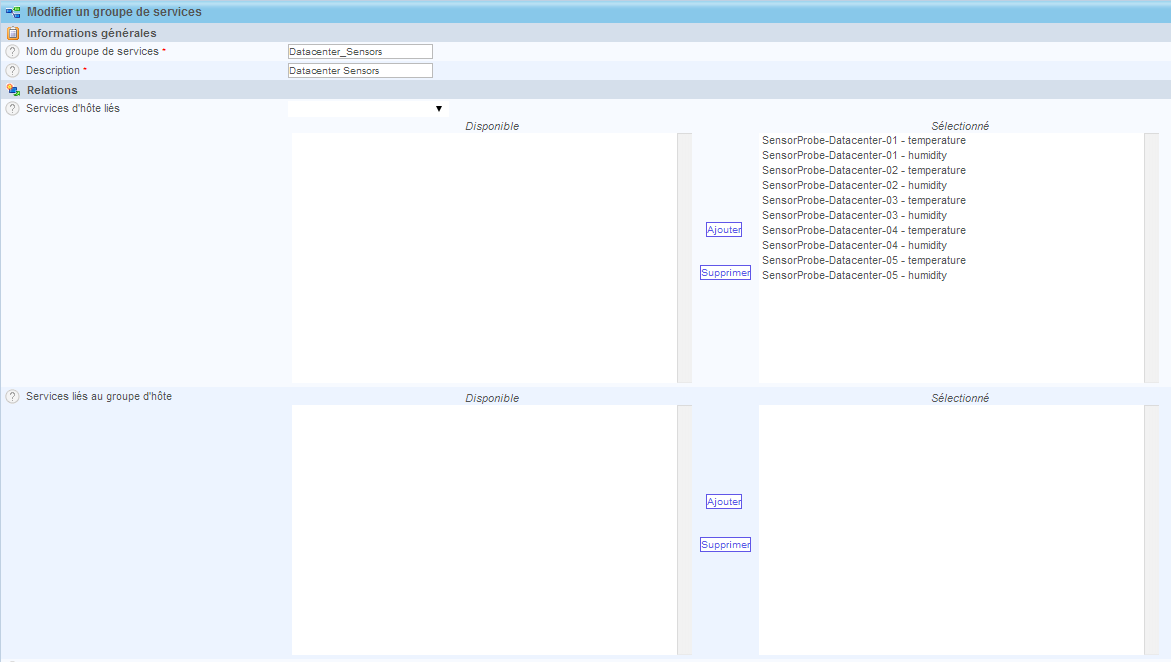The image size is (1171, 662).
Task: Click help icon beside Services d'hôte liés
Action: click(x=13, y=108)
